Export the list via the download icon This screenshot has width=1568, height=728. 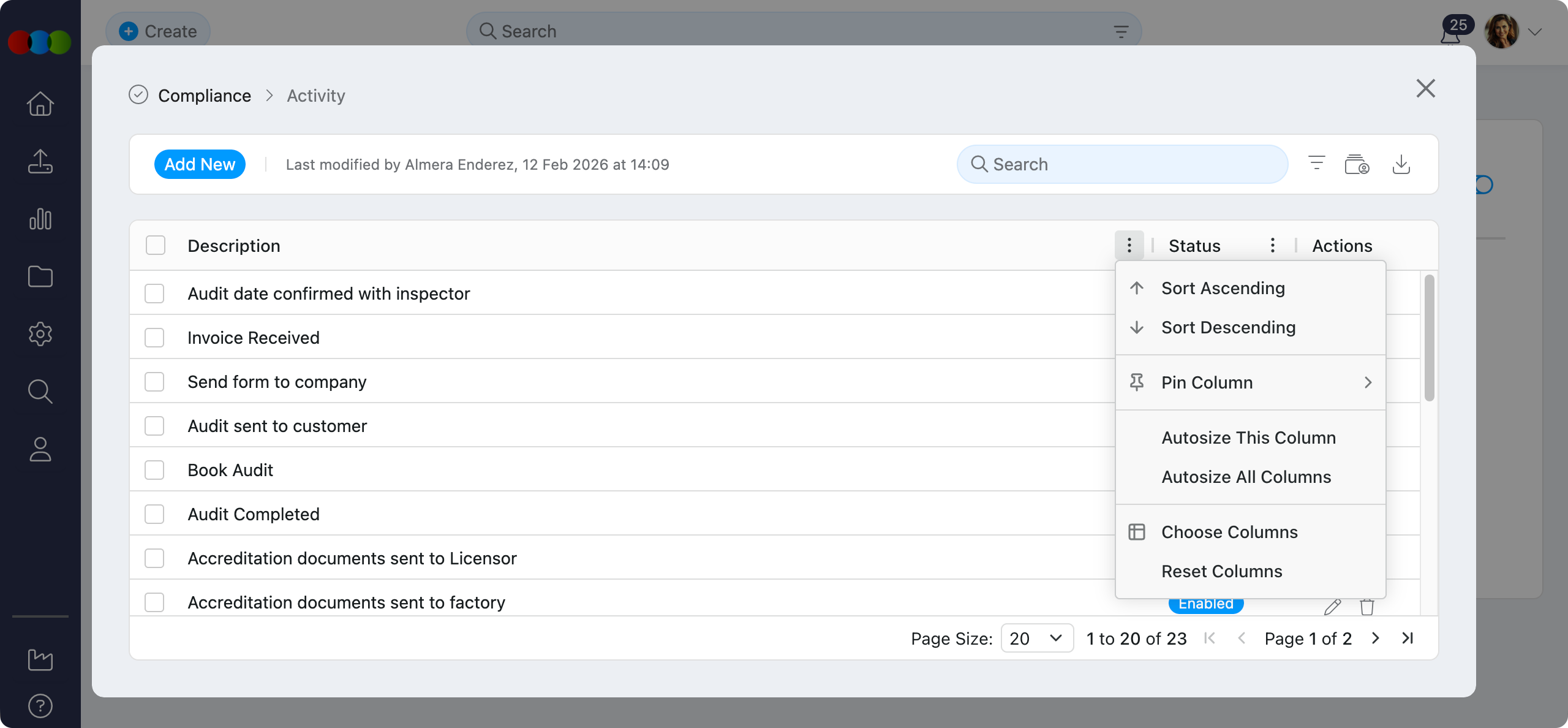1402,164
